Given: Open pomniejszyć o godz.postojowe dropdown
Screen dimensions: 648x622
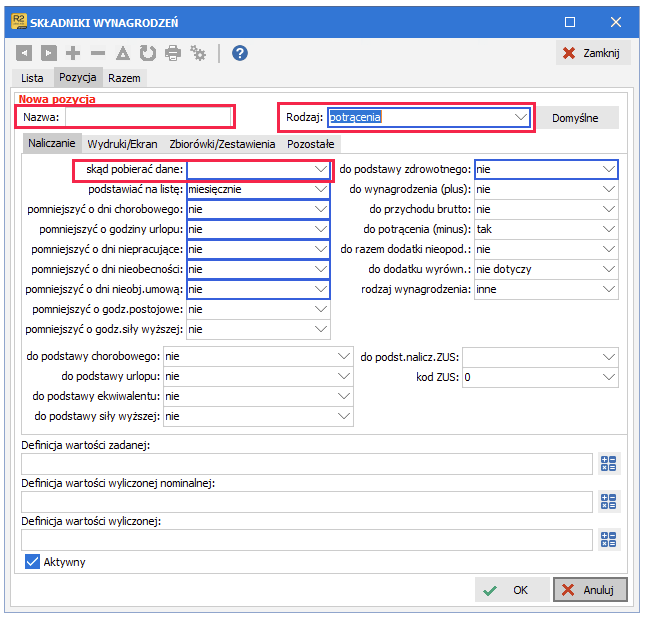Looking at the screenshot, I should (x=320, y=309).
